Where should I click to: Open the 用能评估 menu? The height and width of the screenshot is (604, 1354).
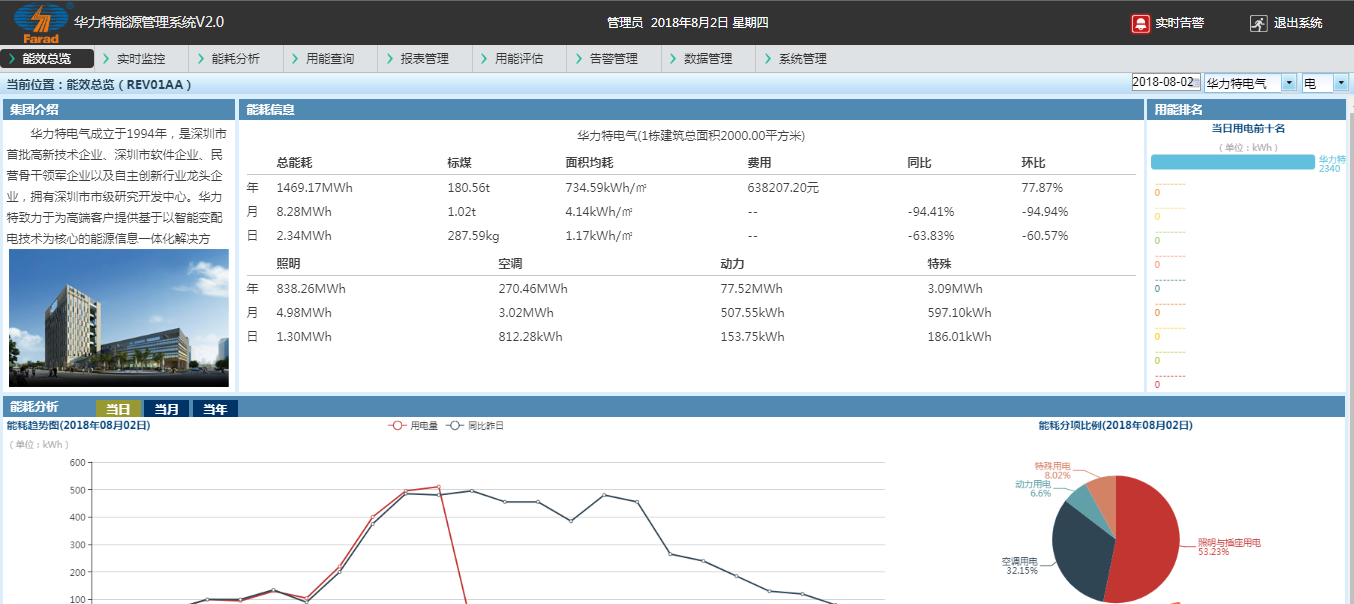[519, 59]
